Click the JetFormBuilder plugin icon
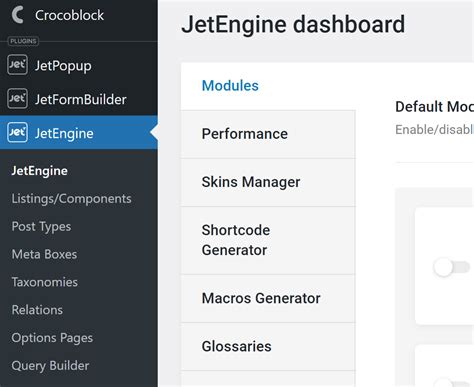Screen dimensions: 474x387 pos(17,99)
